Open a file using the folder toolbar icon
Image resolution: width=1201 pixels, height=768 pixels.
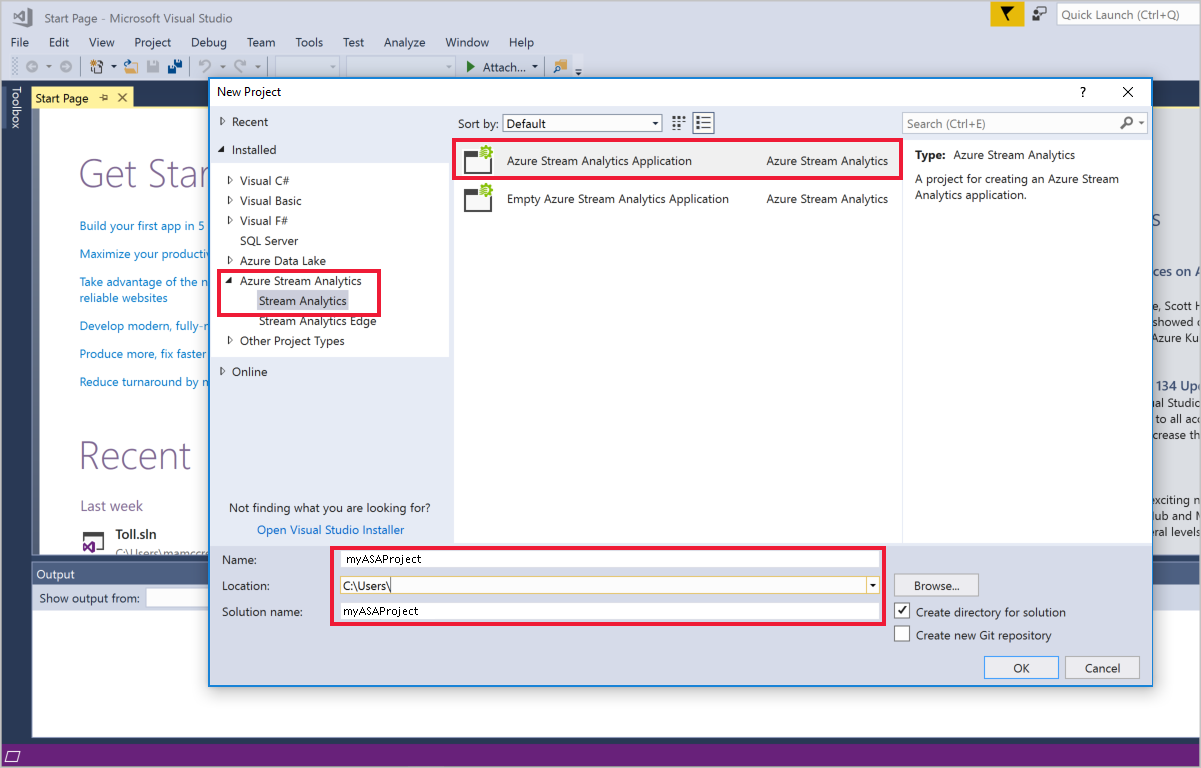(x=131, y=66)
